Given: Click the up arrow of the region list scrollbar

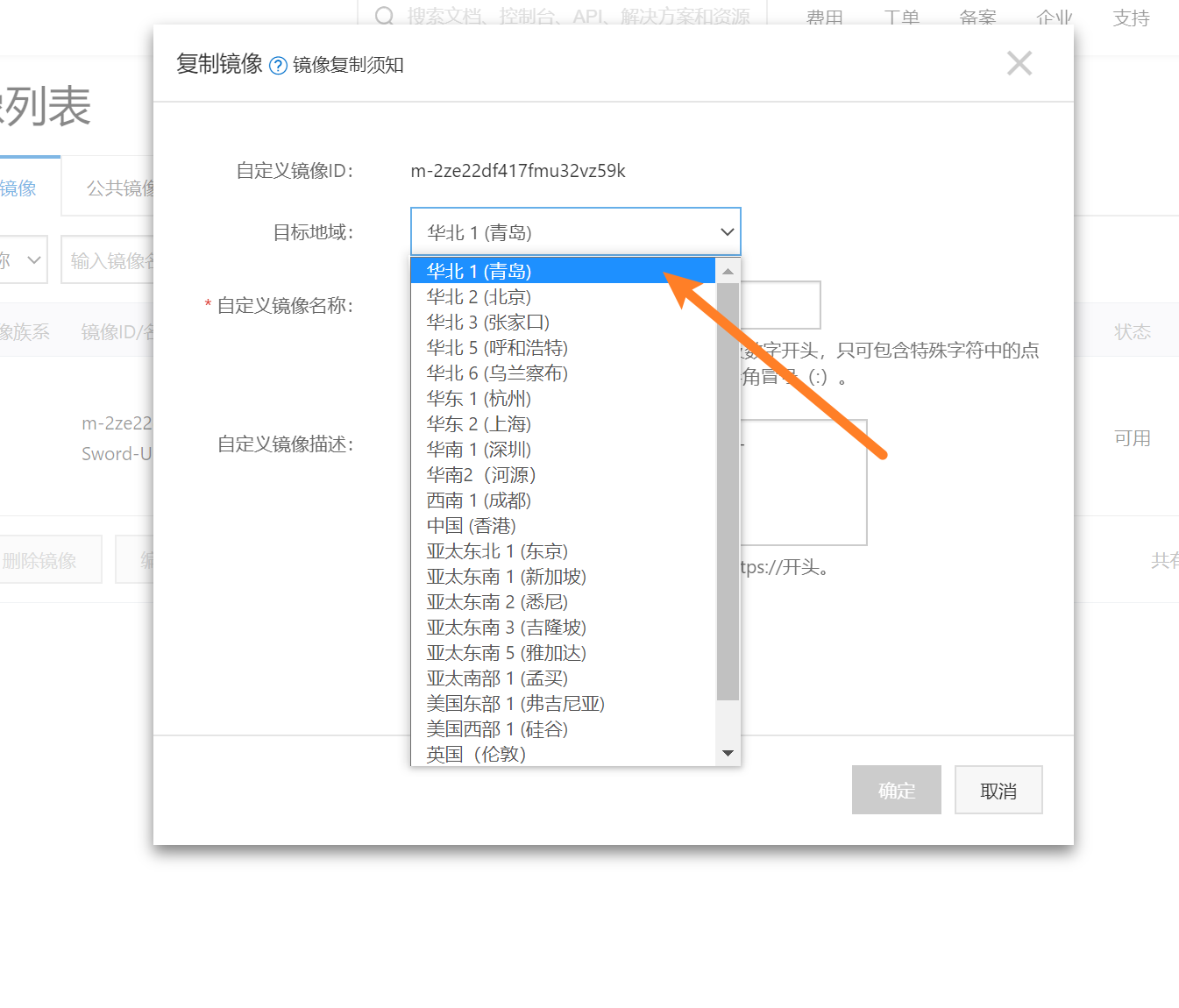Looking at the screenshot, I should (x=728, y=271).
